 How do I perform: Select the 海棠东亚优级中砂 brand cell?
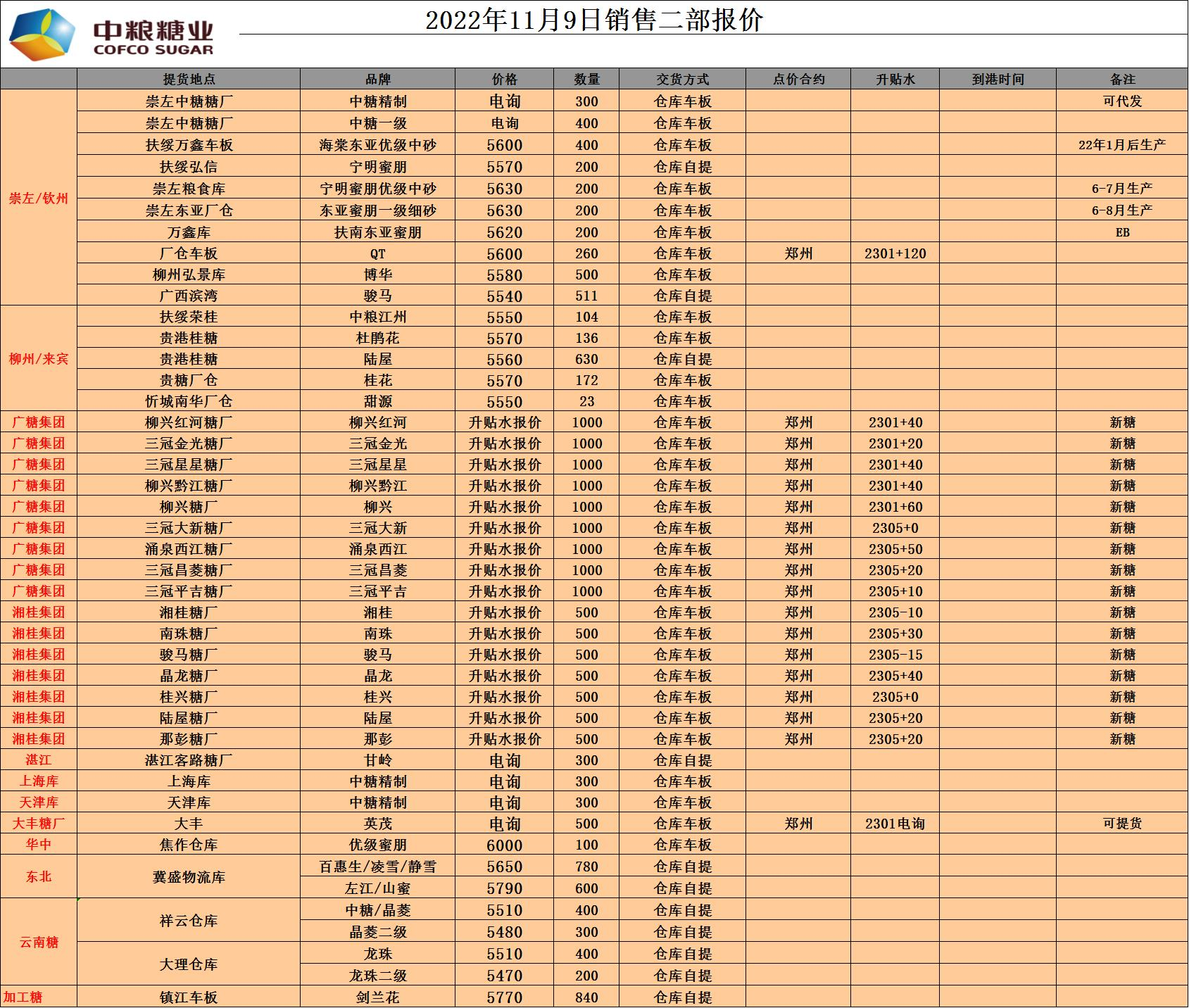[378, 145]
